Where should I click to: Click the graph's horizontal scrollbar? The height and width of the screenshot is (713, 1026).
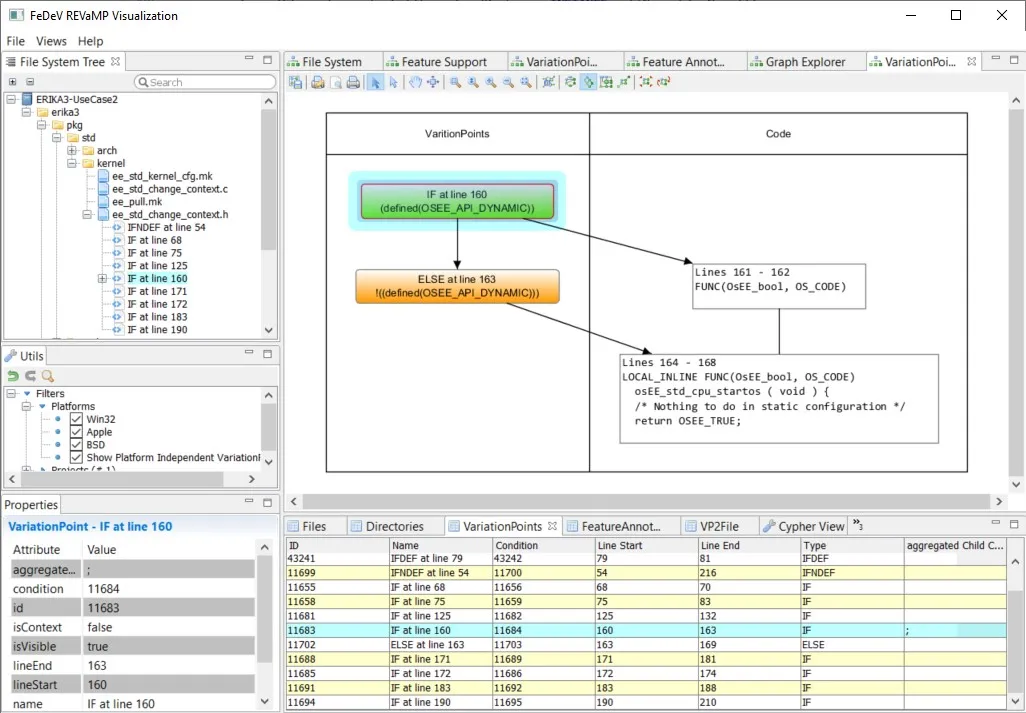click(646, 502)
